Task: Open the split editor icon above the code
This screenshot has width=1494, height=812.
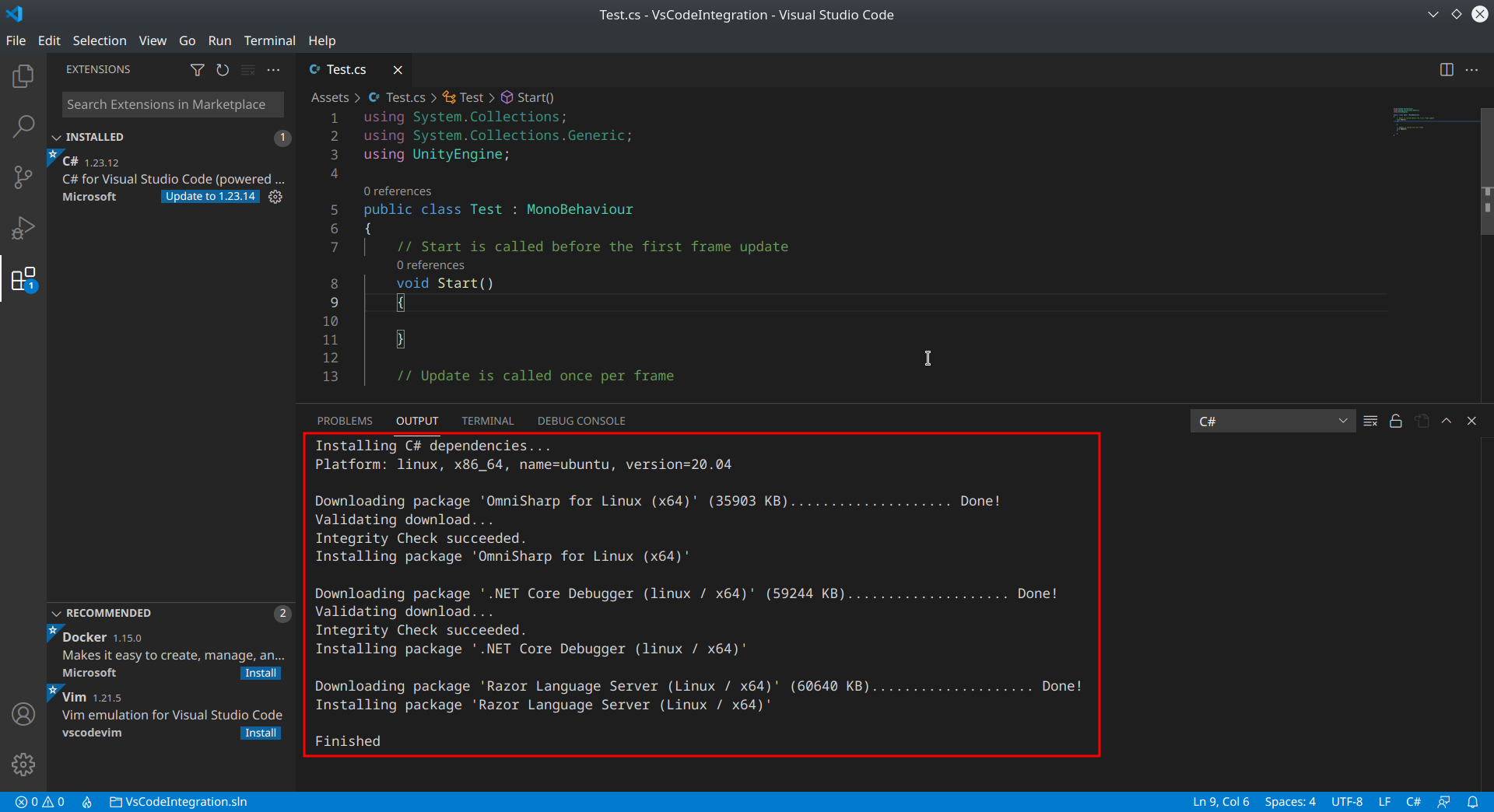Action: coord(1447,69)
